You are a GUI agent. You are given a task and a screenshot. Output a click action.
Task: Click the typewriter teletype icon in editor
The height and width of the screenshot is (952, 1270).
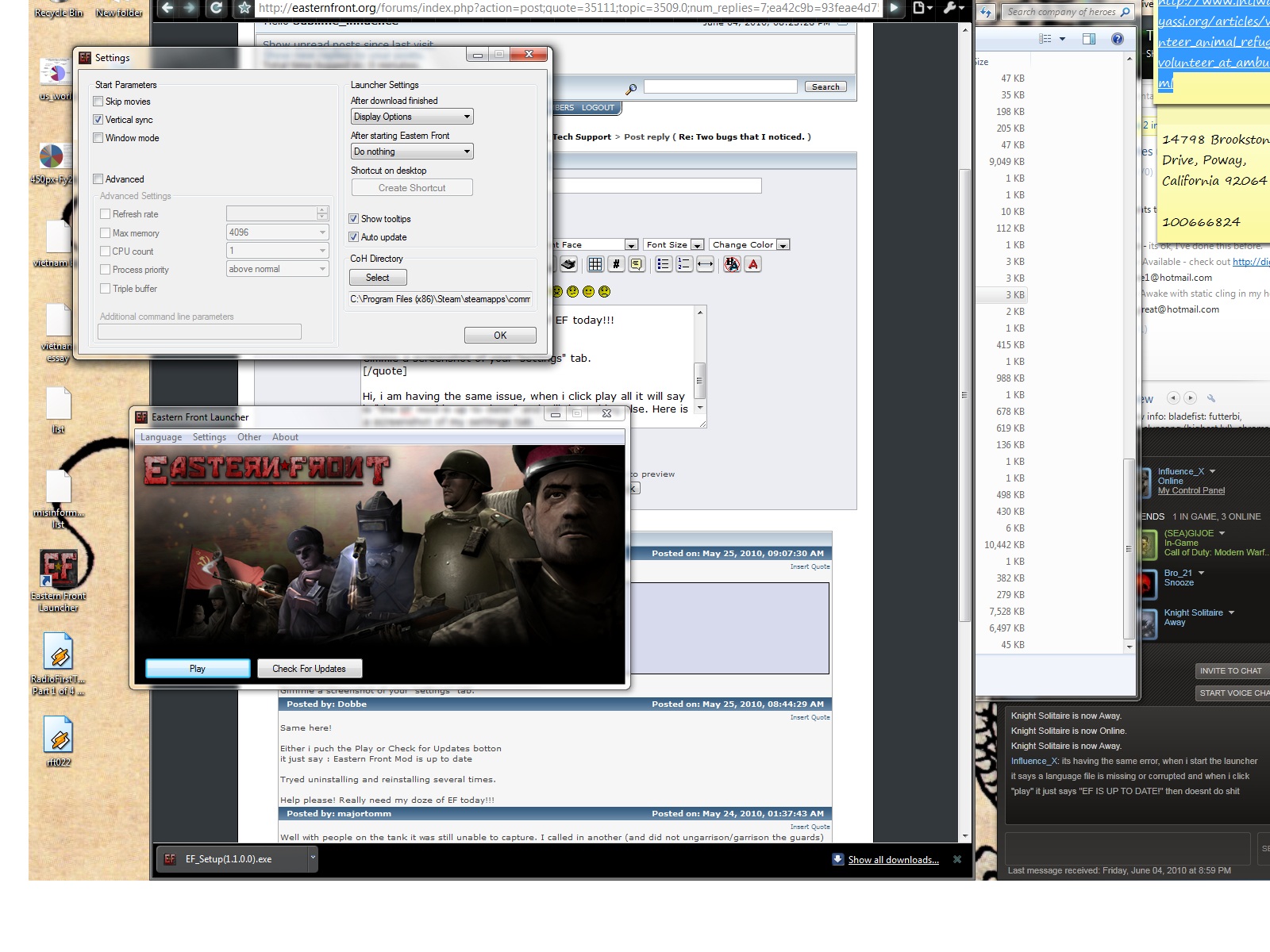point(568,264)
